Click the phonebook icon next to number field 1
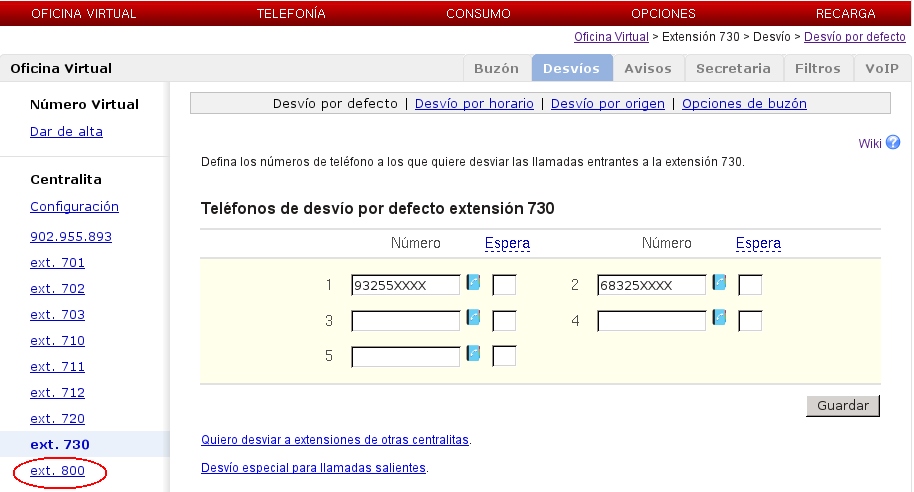This screenshot has width=914, height=492. coord(474,283)
